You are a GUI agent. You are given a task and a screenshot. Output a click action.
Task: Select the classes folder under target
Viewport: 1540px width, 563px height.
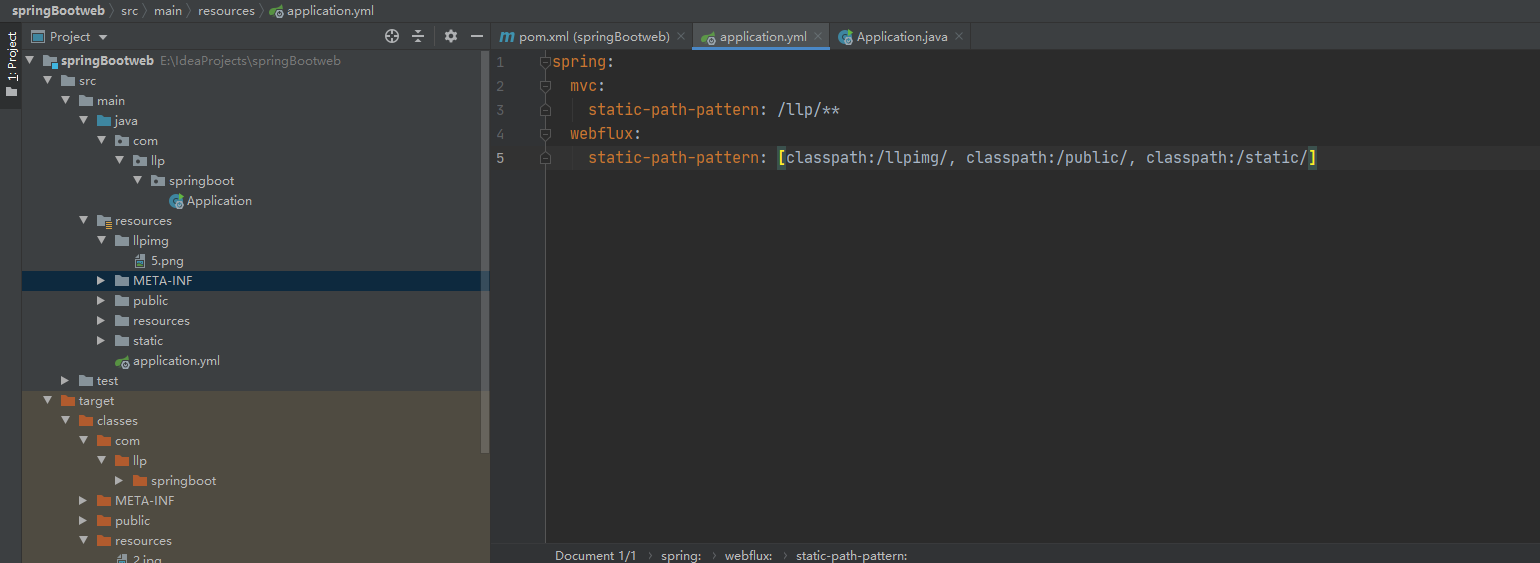[117, 421]
